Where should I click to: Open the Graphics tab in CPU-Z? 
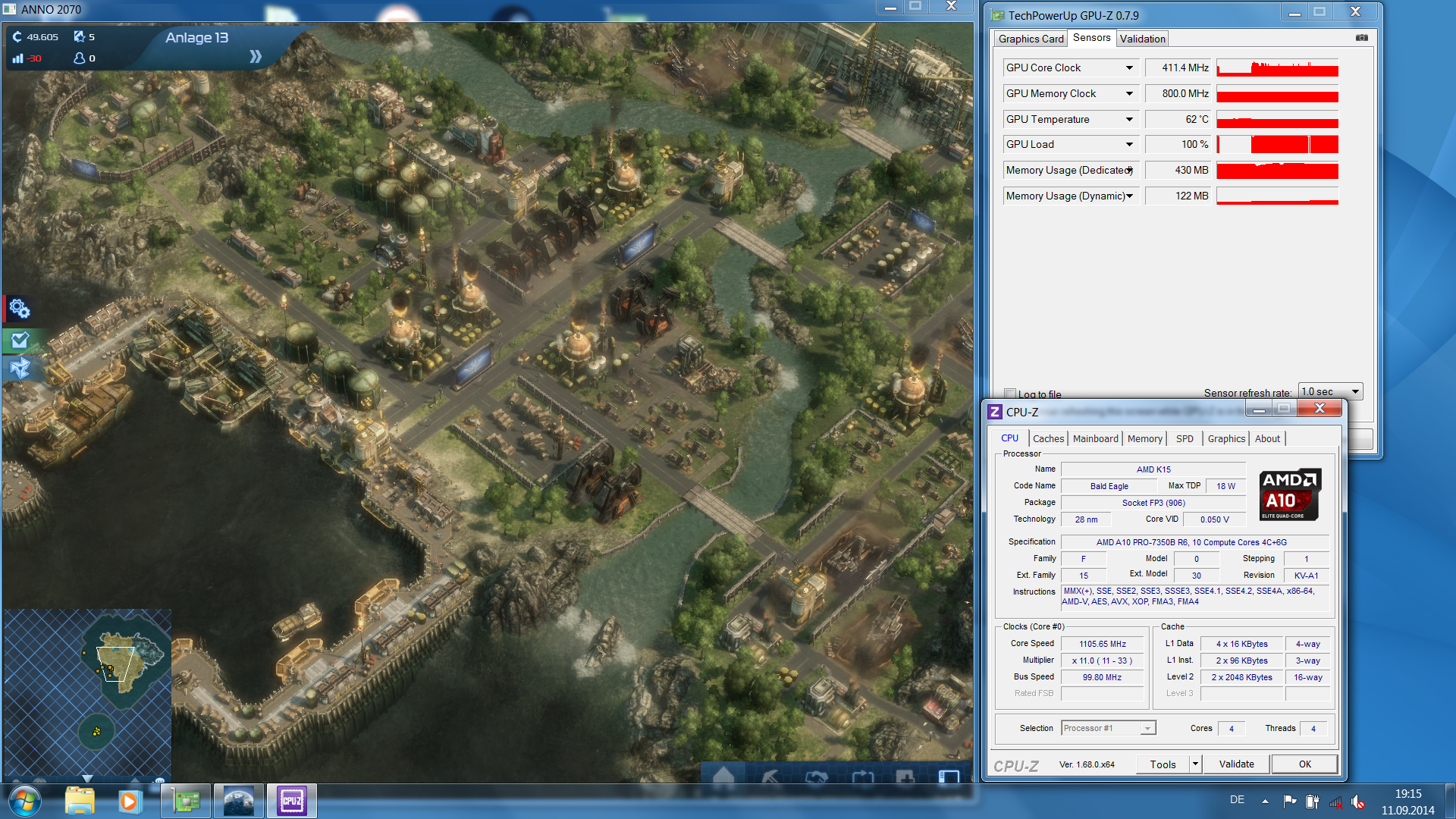pos(1226,439)
